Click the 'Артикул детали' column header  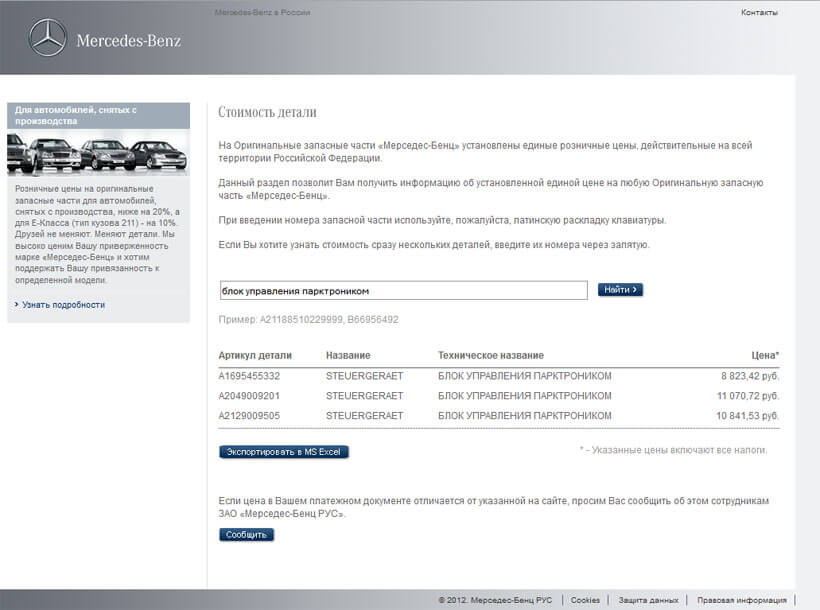point(255,355)
